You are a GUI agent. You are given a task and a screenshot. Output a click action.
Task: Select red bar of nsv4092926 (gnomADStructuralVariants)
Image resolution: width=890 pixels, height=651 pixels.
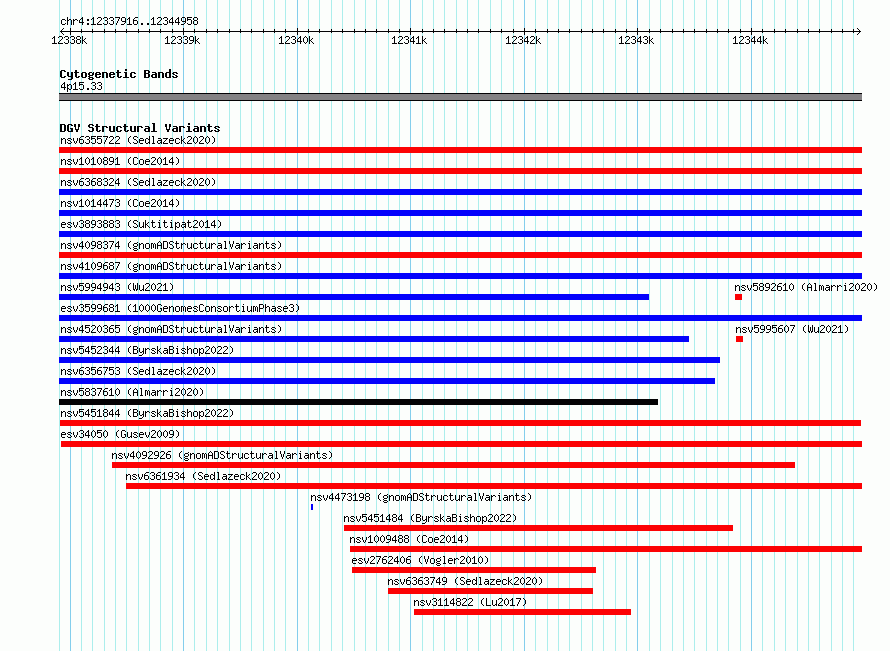click(x=454, y=465)
